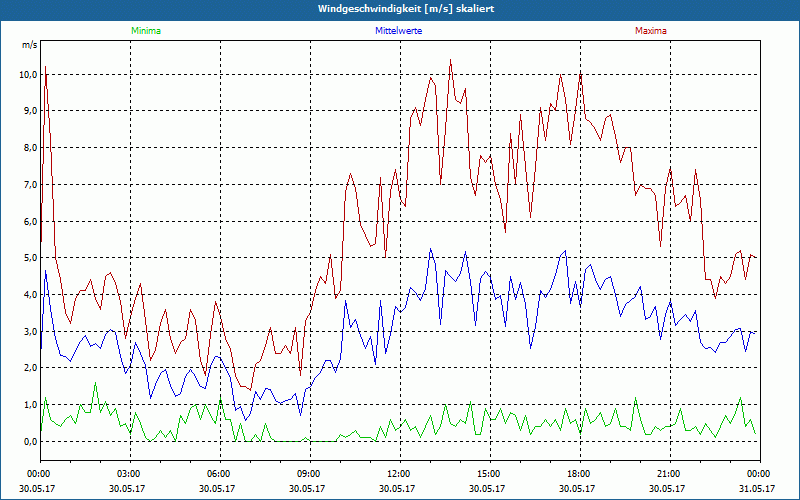Click the chart title Windgeschwindigkeit [m/s] skaliert
800x500 pixels.
(x=406, y=9)
